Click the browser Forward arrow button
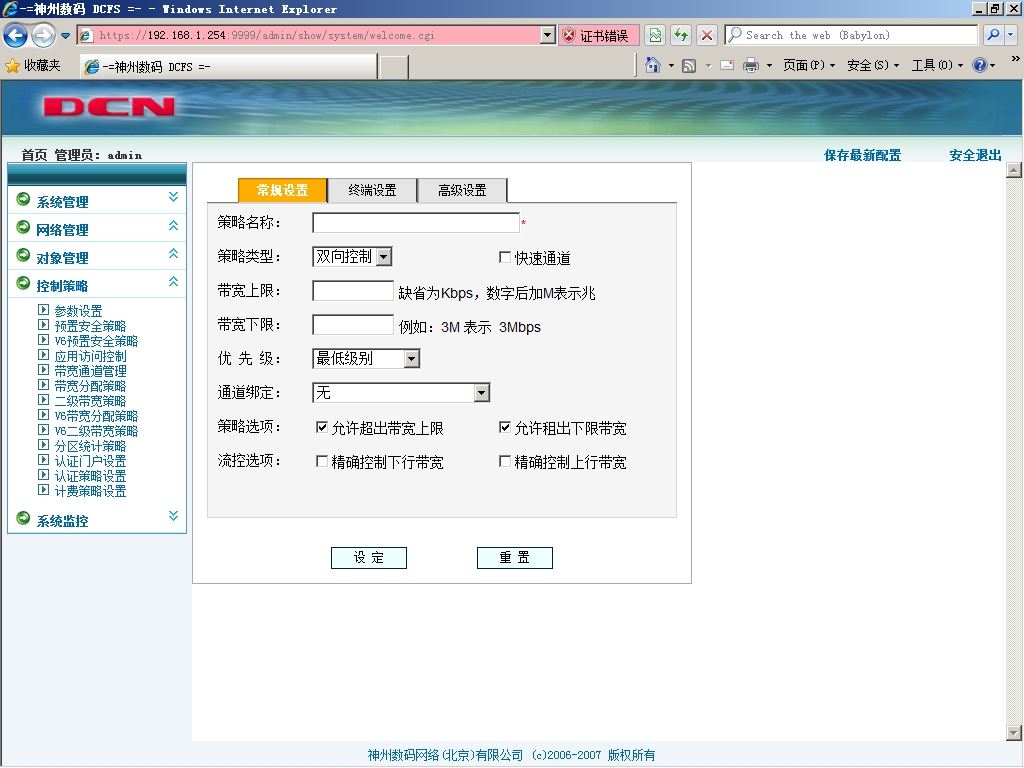This screenshot has height=768, width=1024. point(43,35)
